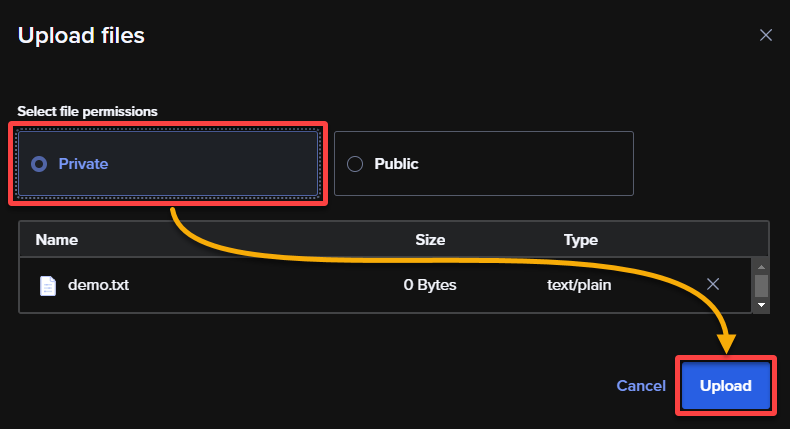This screenshot has height=429, width=790.
Task: Close the Upload files dialog
Action: [766, 35]
